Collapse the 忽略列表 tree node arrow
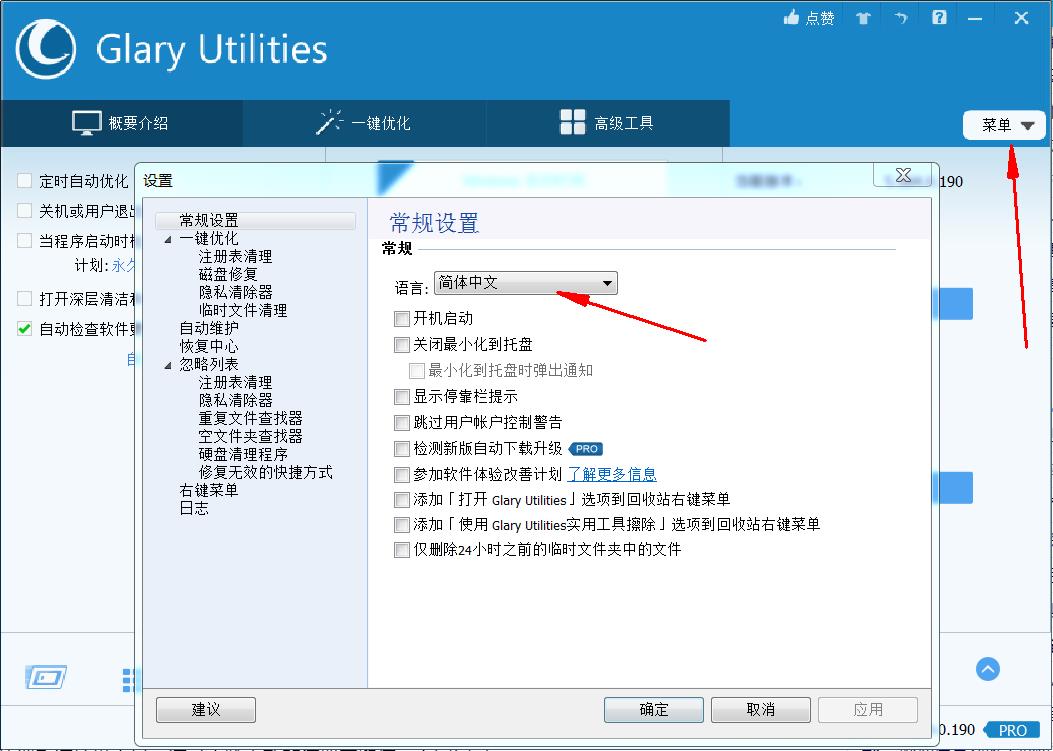This screenshot has height=751, width=1053. click(168, 365)
